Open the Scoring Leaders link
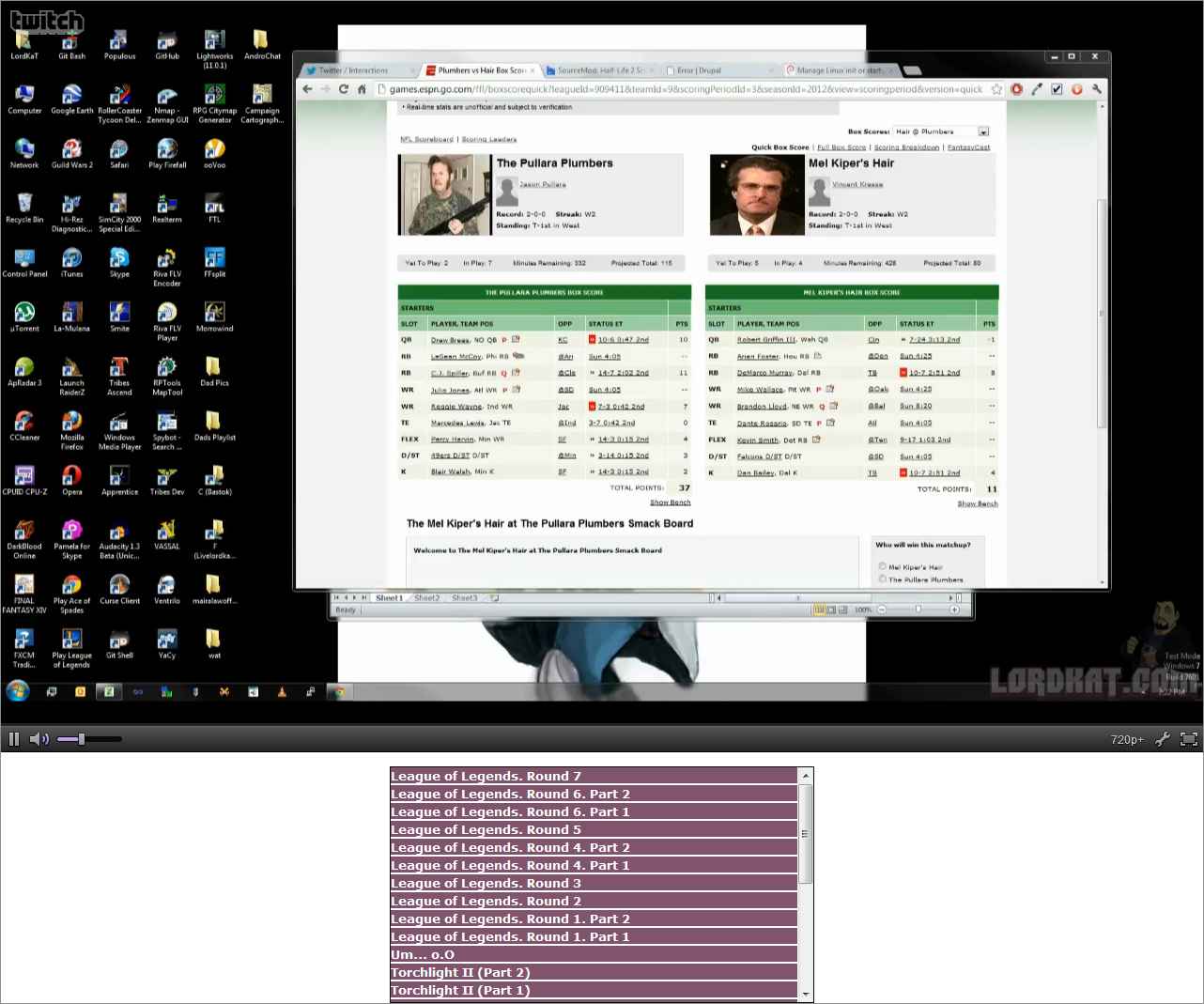This screenshot has width=1204, height=1004. pyautogui.click(x=489, y=139)
